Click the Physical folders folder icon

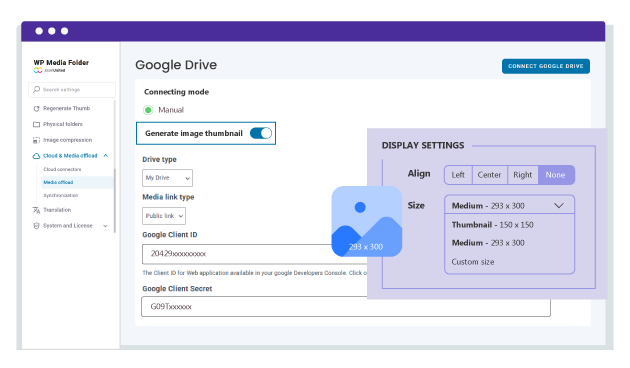[x=36, y=124]
